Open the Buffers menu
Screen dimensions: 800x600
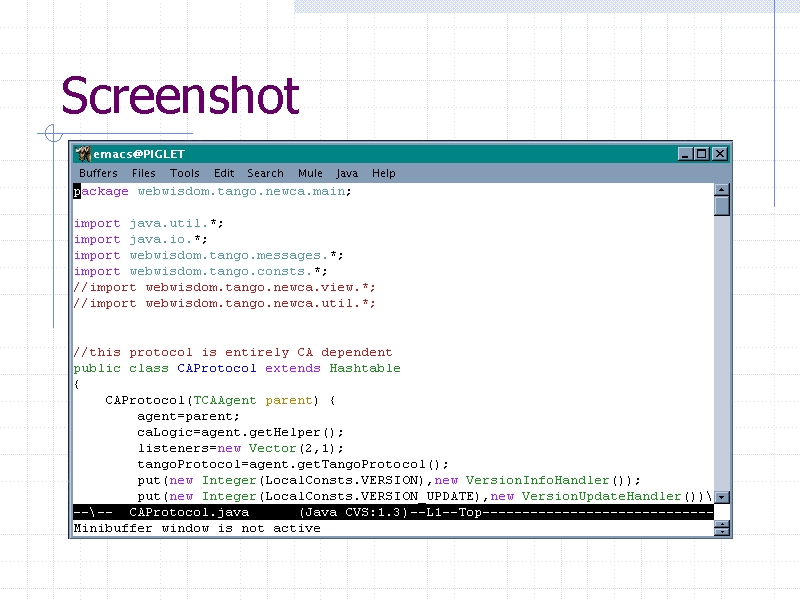[x=98, y=173]
